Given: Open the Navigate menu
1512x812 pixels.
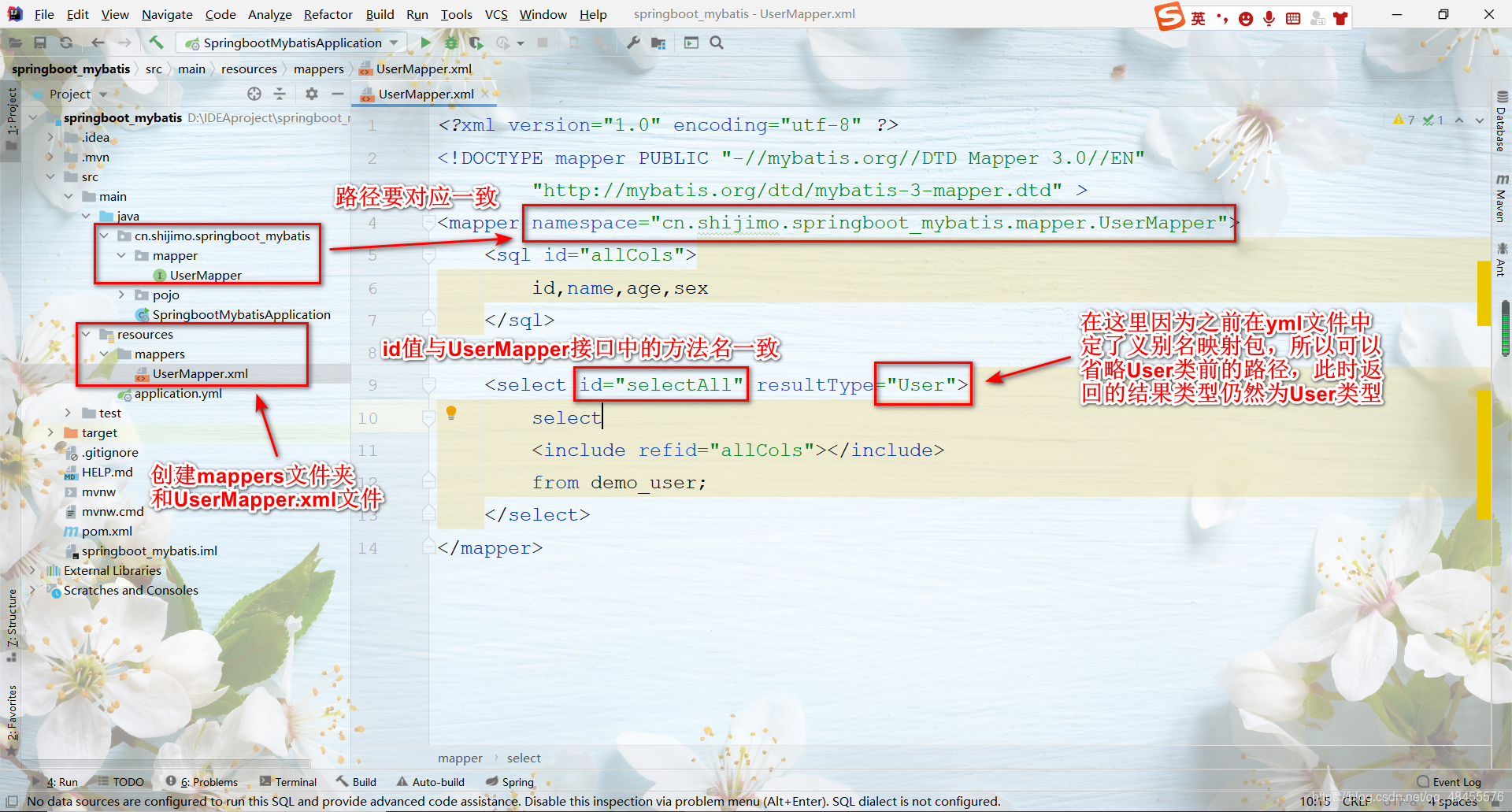Looking at the screenshot, I should (167, 14).
